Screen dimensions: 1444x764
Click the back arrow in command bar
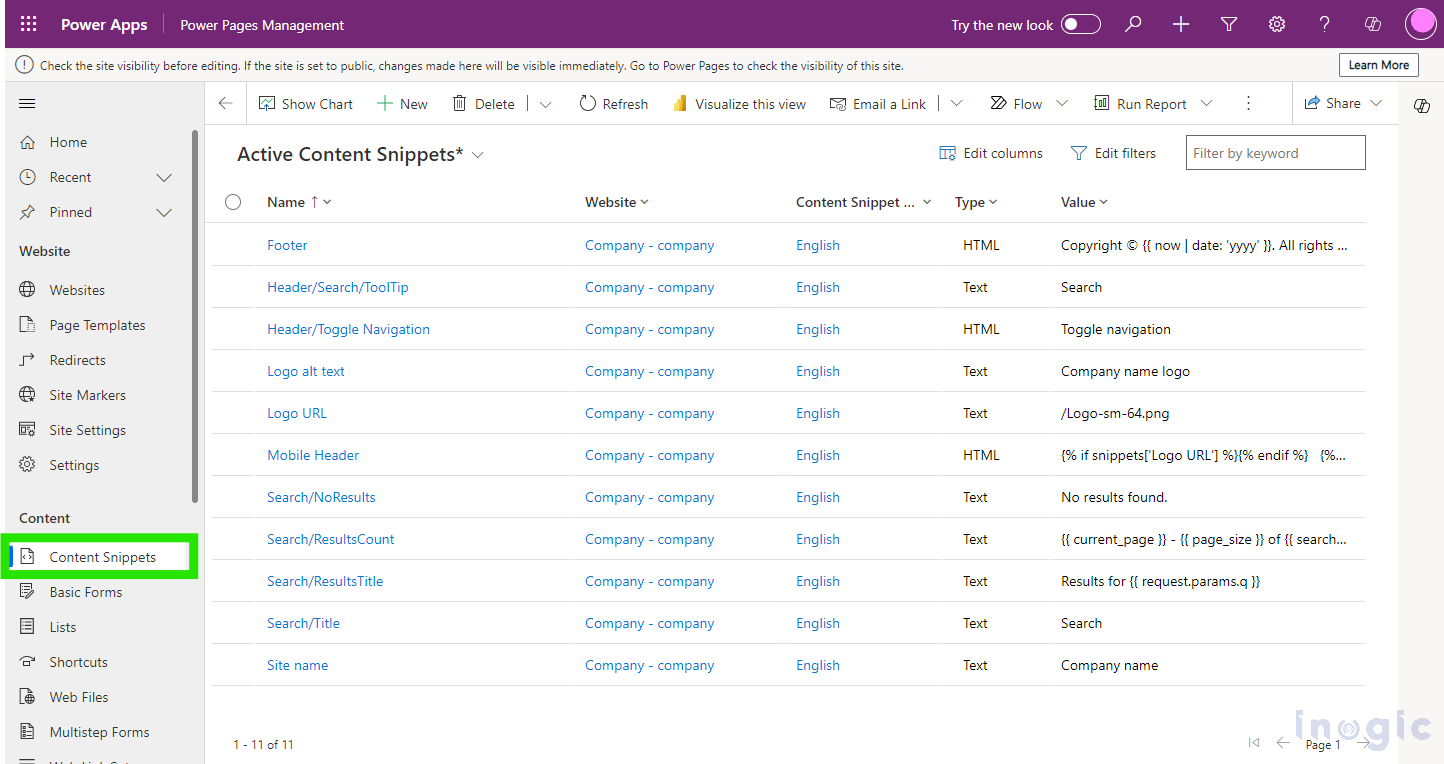point(226,104)
